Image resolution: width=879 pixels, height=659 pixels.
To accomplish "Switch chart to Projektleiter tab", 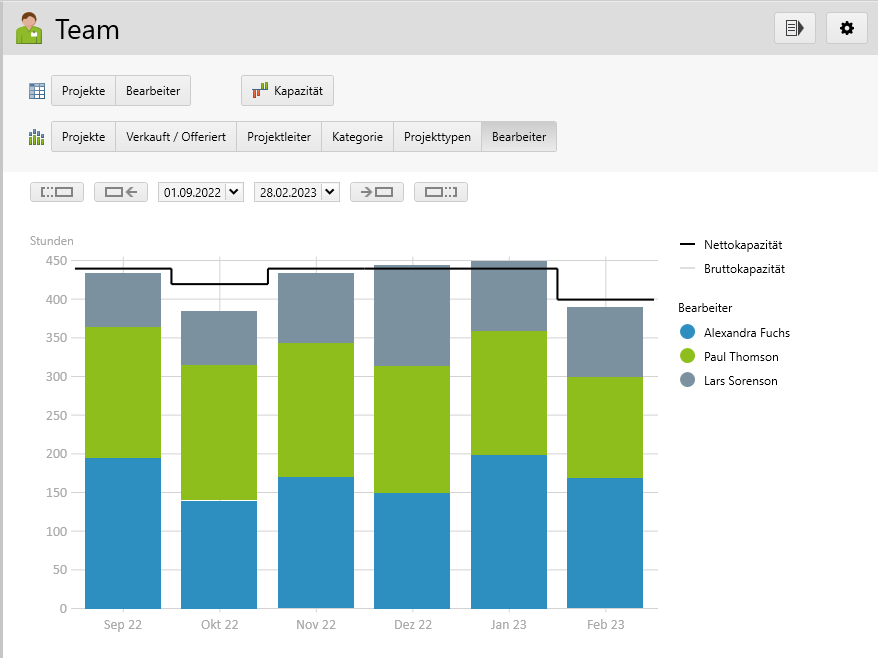I will click(x=278, y=137).
